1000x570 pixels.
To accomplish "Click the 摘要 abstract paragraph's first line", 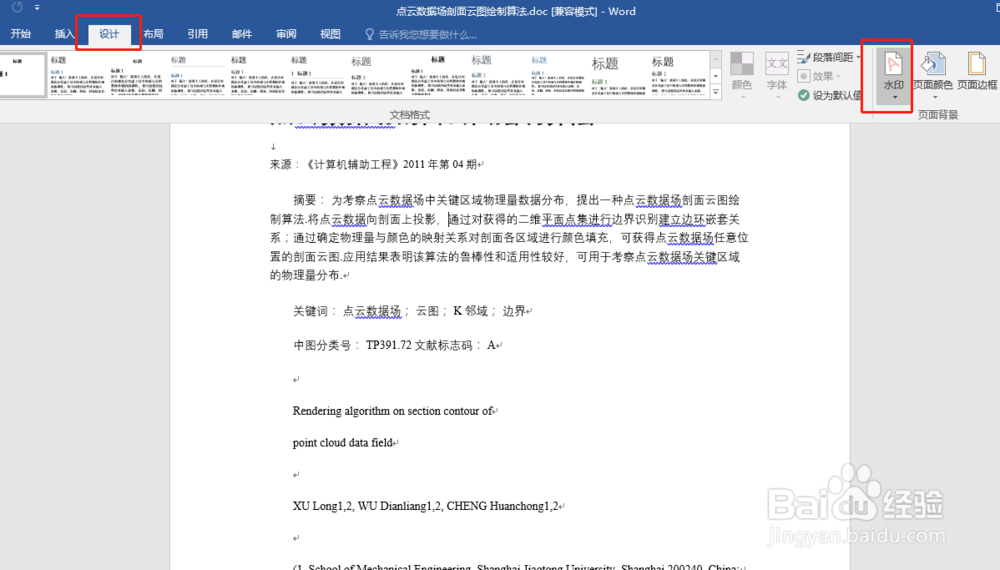I will click(516, 200).
